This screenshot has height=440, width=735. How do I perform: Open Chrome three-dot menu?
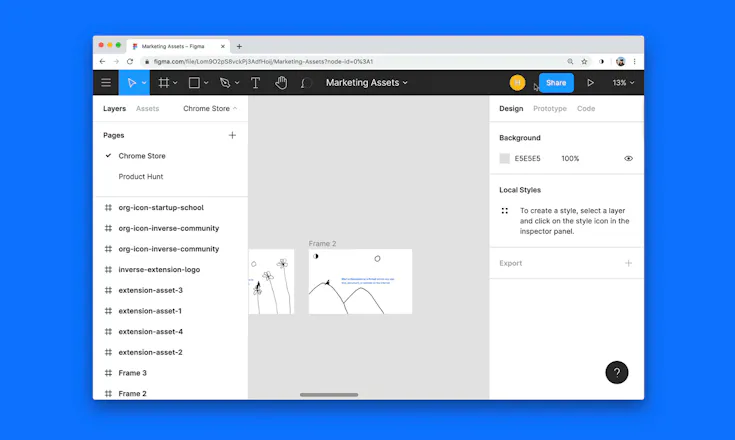pyautogui.click(x=634, y=61)
